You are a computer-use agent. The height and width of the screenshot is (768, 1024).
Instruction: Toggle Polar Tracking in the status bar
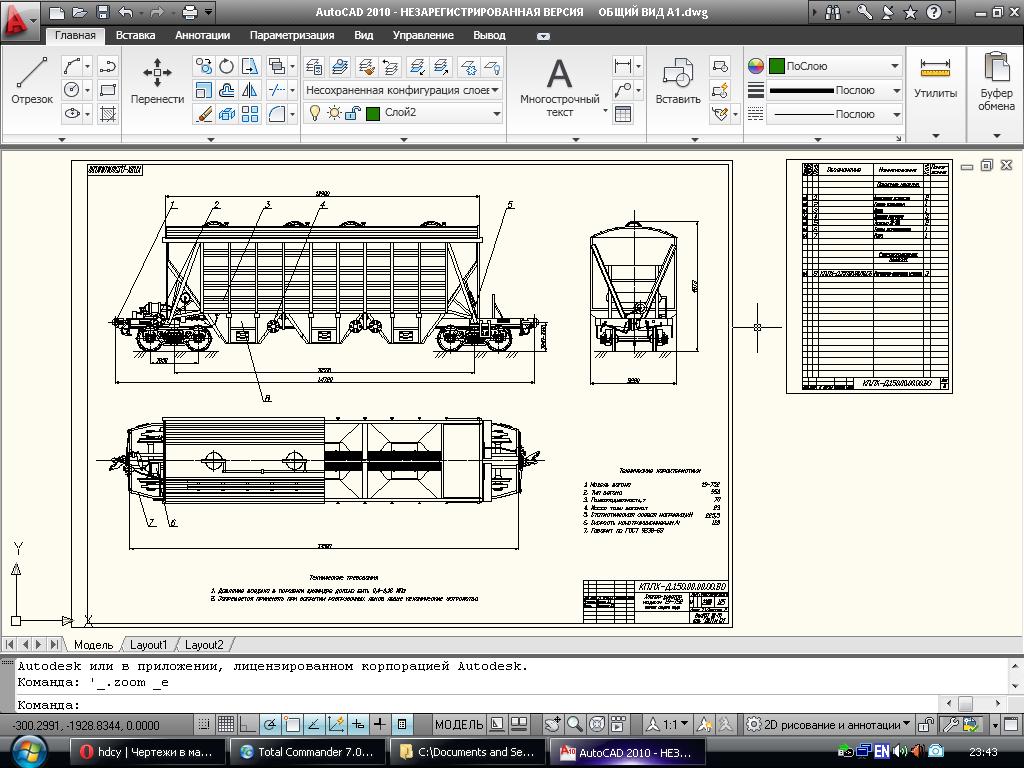(x=270, y=724)
